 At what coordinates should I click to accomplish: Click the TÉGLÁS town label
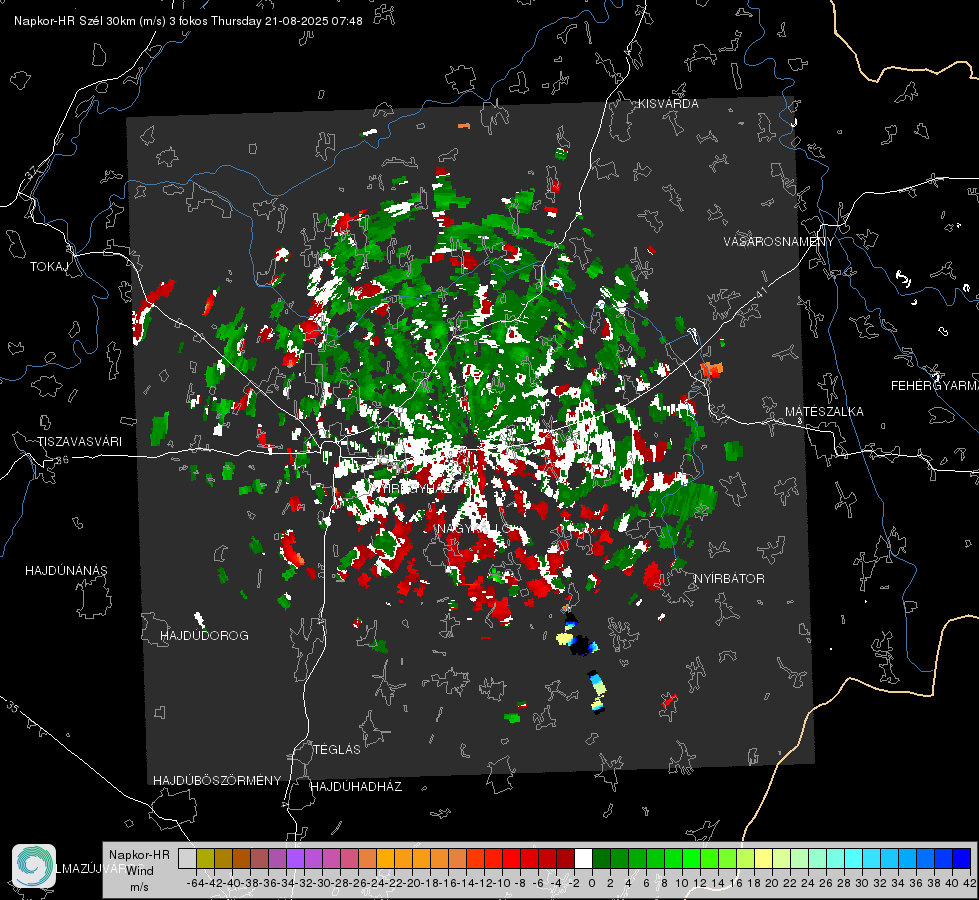337,749
